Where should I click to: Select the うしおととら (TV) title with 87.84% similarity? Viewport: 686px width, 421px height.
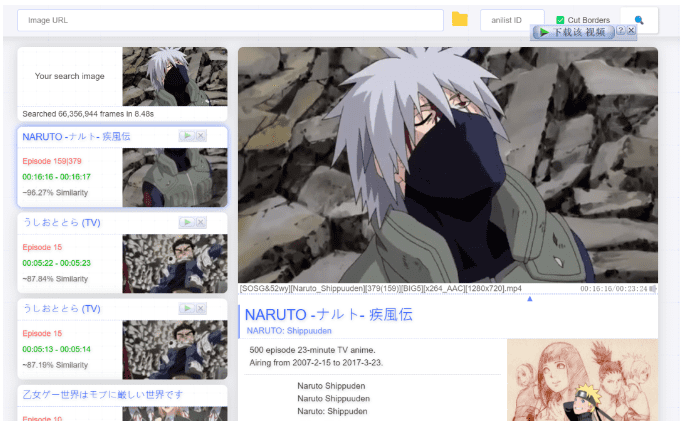tap(62, 223)
